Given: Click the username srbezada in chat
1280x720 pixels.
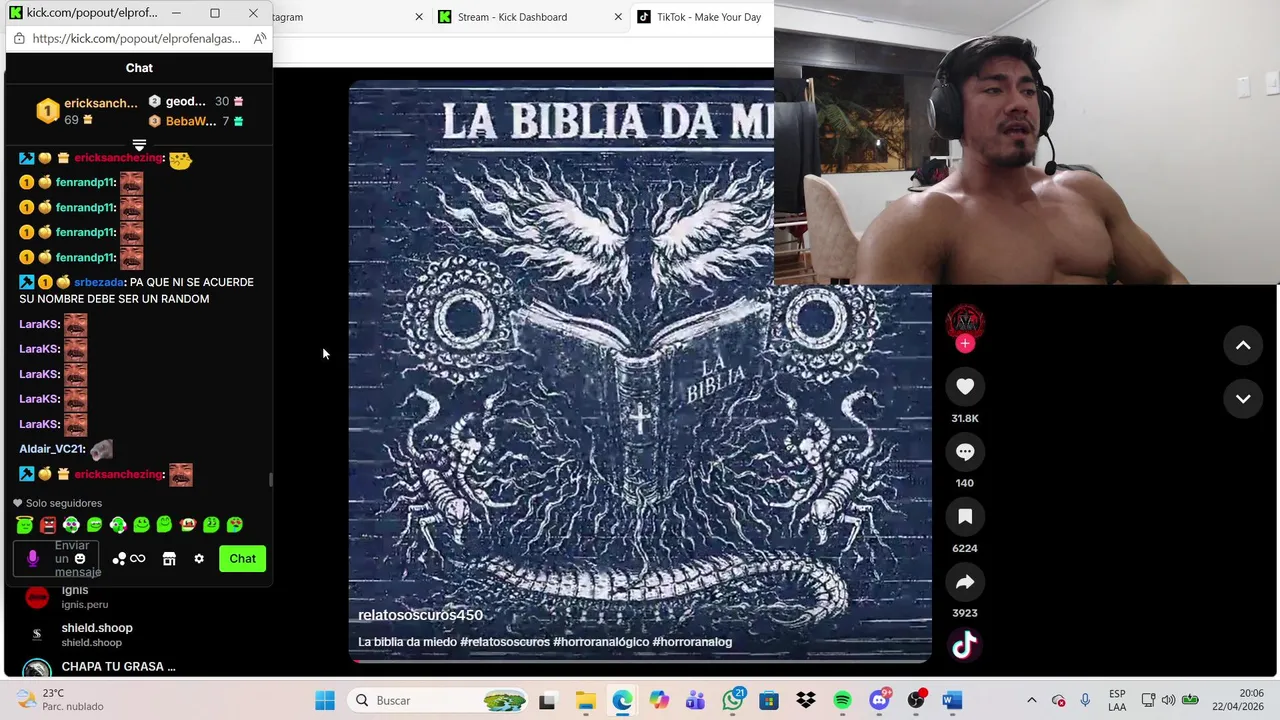Looking at the screenshot, I should (99, 282).
